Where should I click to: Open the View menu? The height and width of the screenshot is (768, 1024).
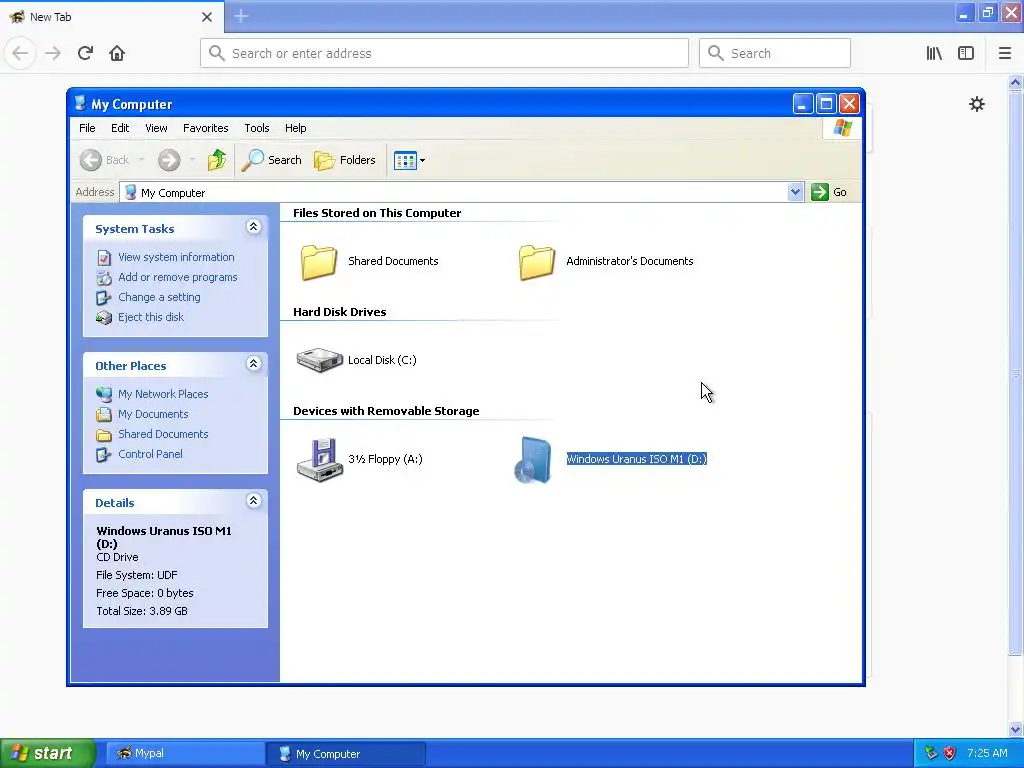[156, 128]
